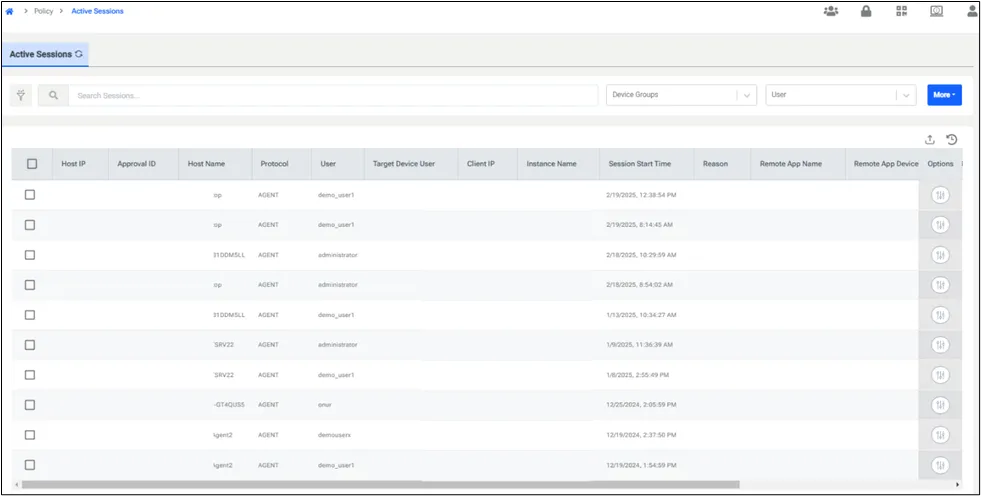Image resolution: width=981 pixels, height=496 pixels.
Task: Open options for onur's 12/25/2024 session
Action: [x=940, y=405]
